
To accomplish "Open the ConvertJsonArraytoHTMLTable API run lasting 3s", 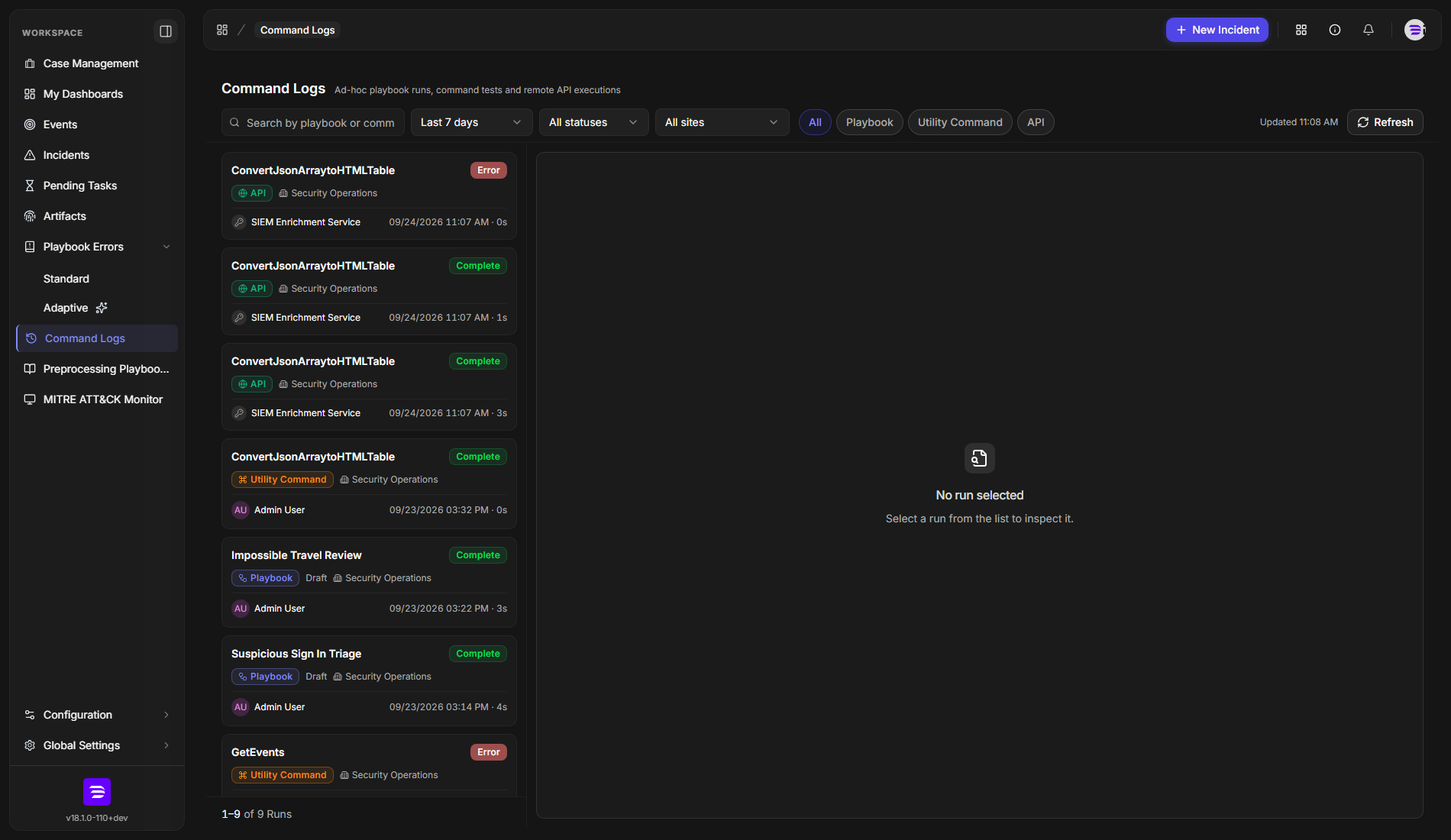I will click(369, 386).
